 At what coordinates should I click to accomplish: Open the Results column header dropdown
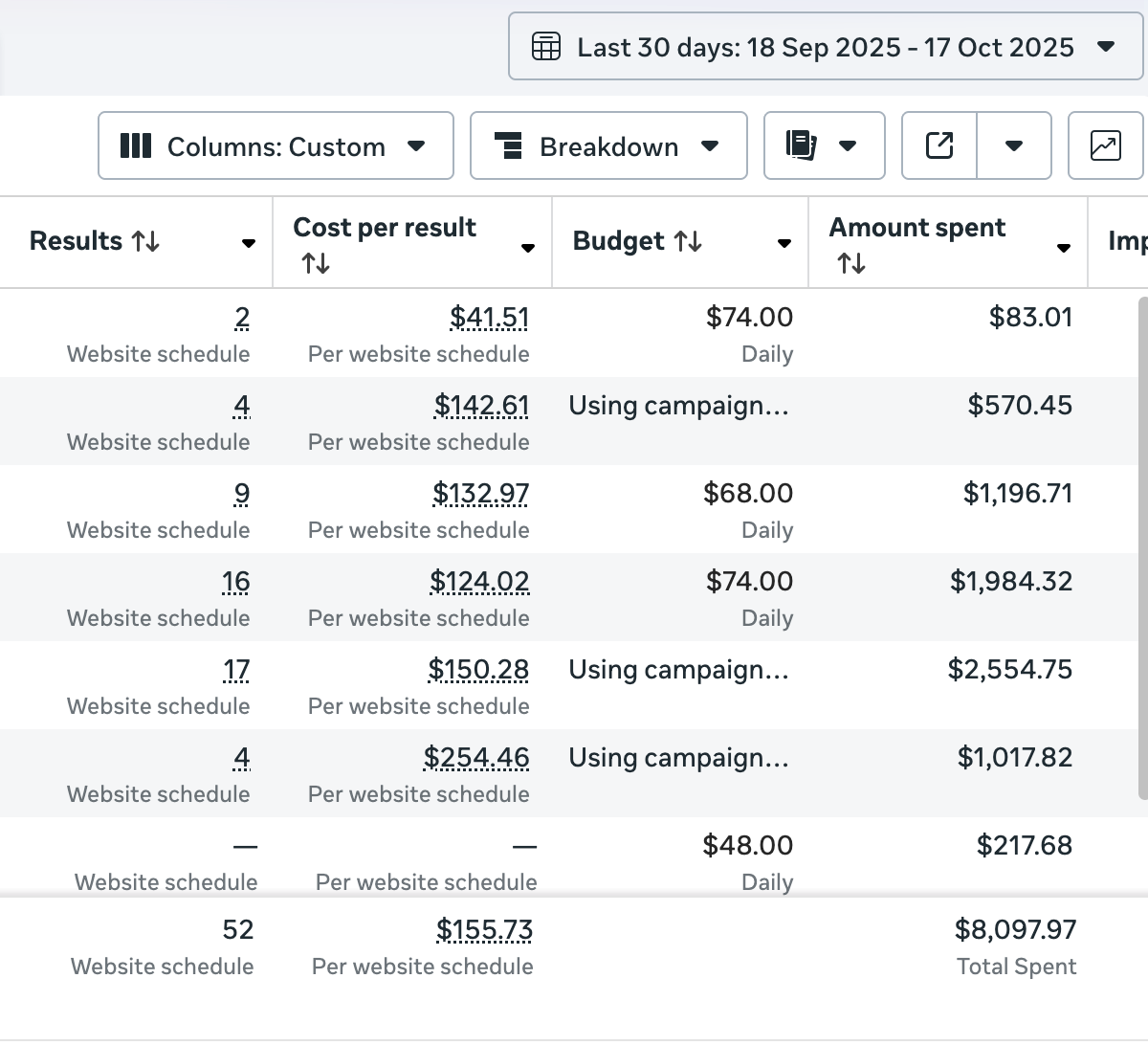coord(249,241)
